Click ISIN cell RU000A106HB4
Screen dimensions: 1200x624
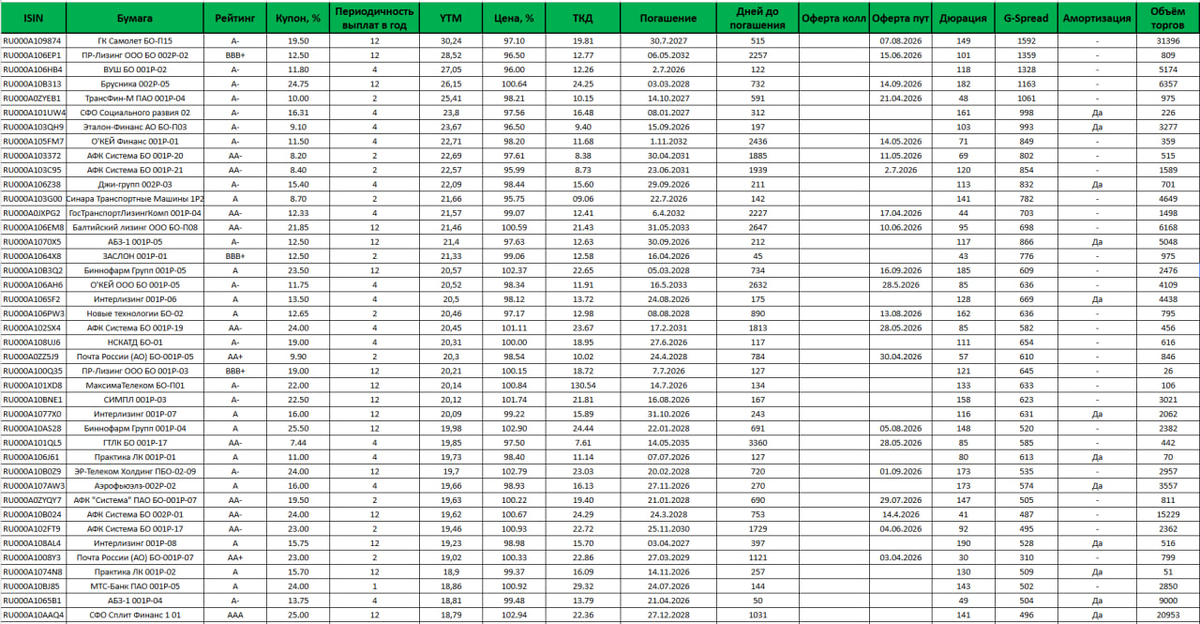34,70
